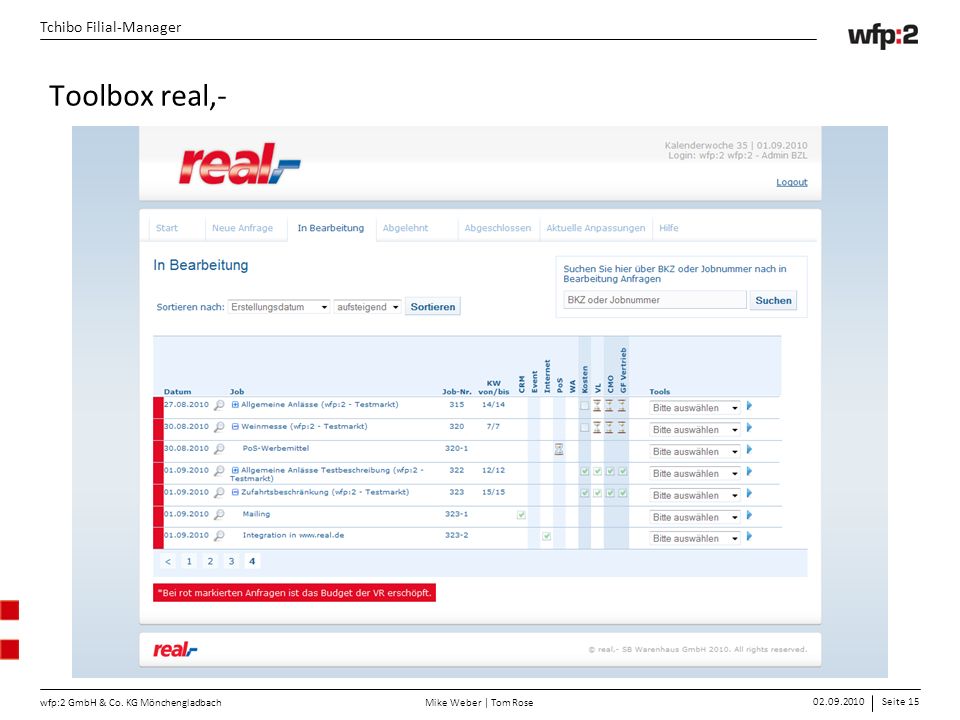Switch to the Abgelehnt tab
960x720 pixels.
pos(405,228)
